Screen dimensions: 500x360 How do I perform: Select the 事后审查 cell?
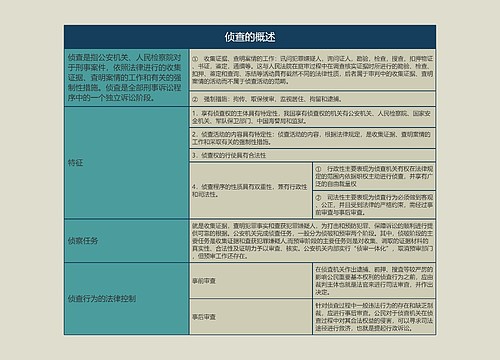[251, 317]
